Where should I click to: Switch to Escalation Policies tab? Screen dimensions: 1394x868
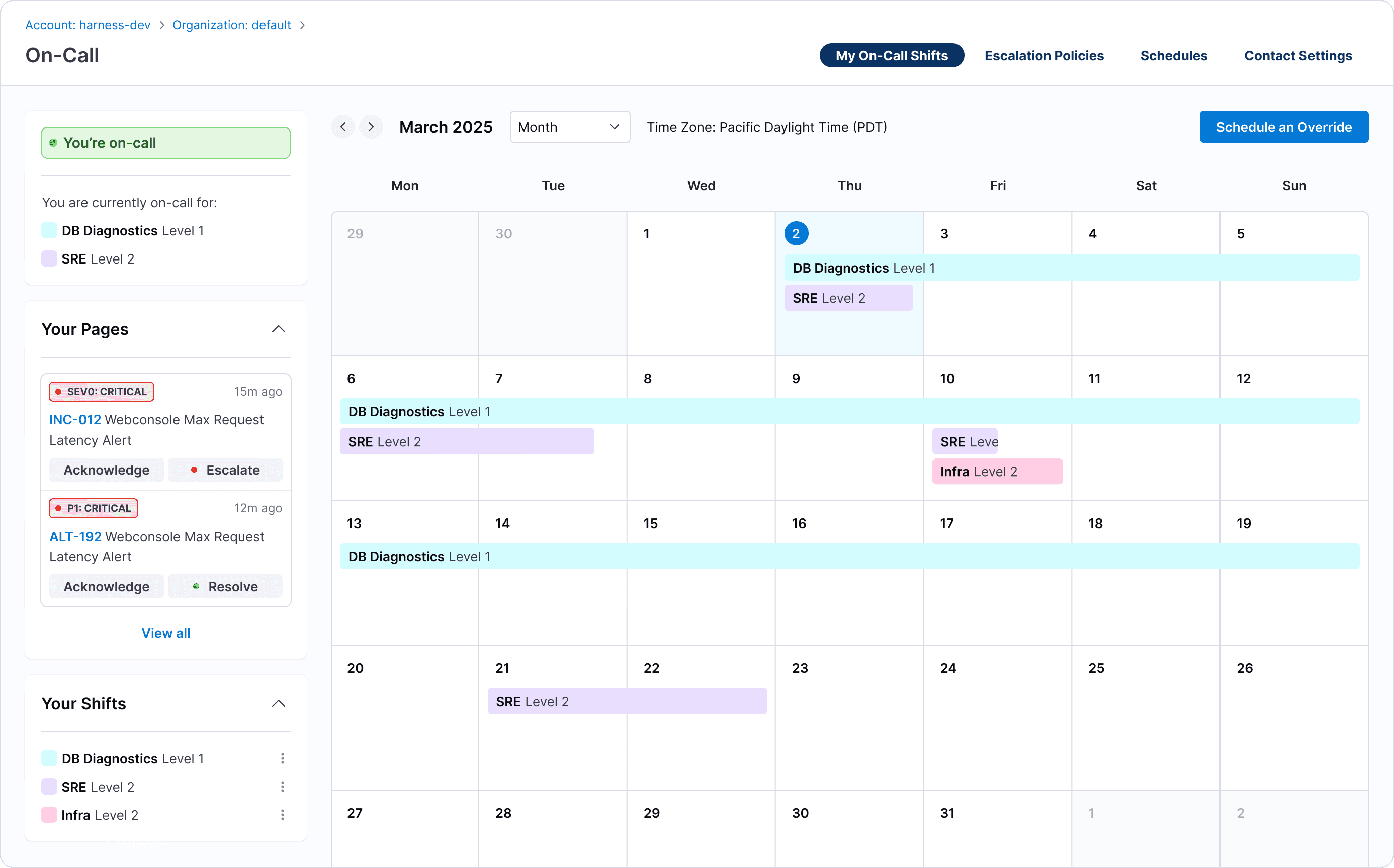(1044, 56)
